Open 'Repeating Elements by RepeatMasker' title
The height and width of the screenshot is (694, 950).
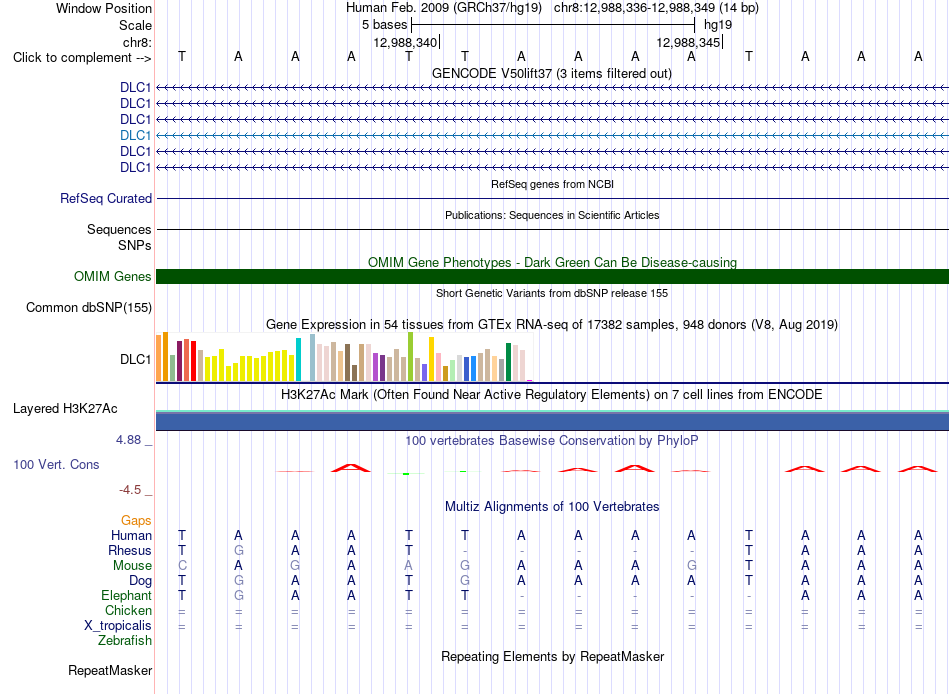553,656
